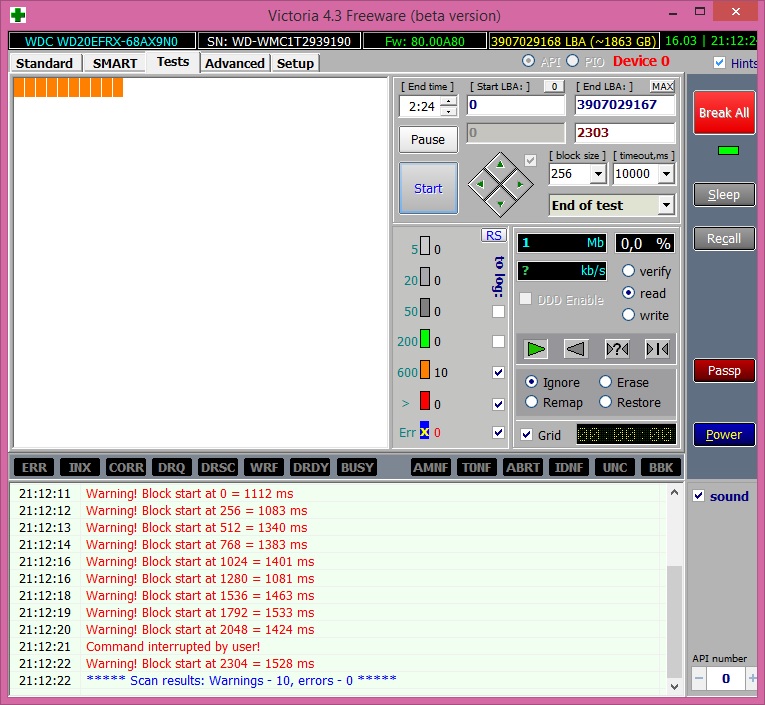Click the WRF status flag
Viewport: 765px width, 705px height.
(x=264, y=468)
